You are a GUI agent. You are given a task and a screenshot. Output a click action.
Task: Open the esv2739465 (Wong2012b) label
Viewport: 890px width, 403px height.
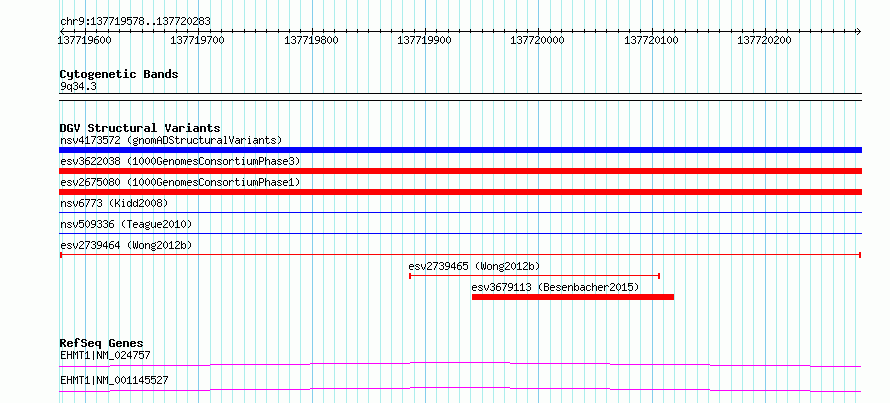(474, 266)
